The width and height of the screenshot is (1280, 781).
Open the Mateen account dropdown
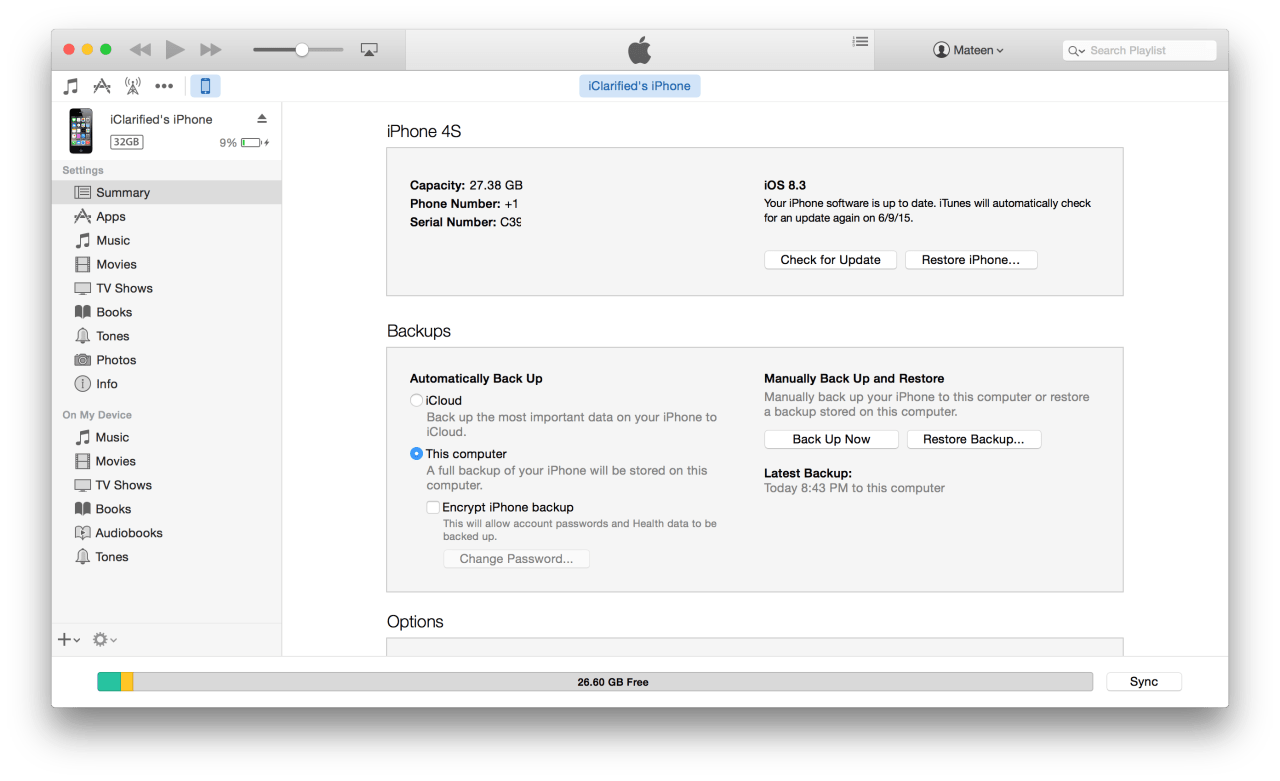968,50
